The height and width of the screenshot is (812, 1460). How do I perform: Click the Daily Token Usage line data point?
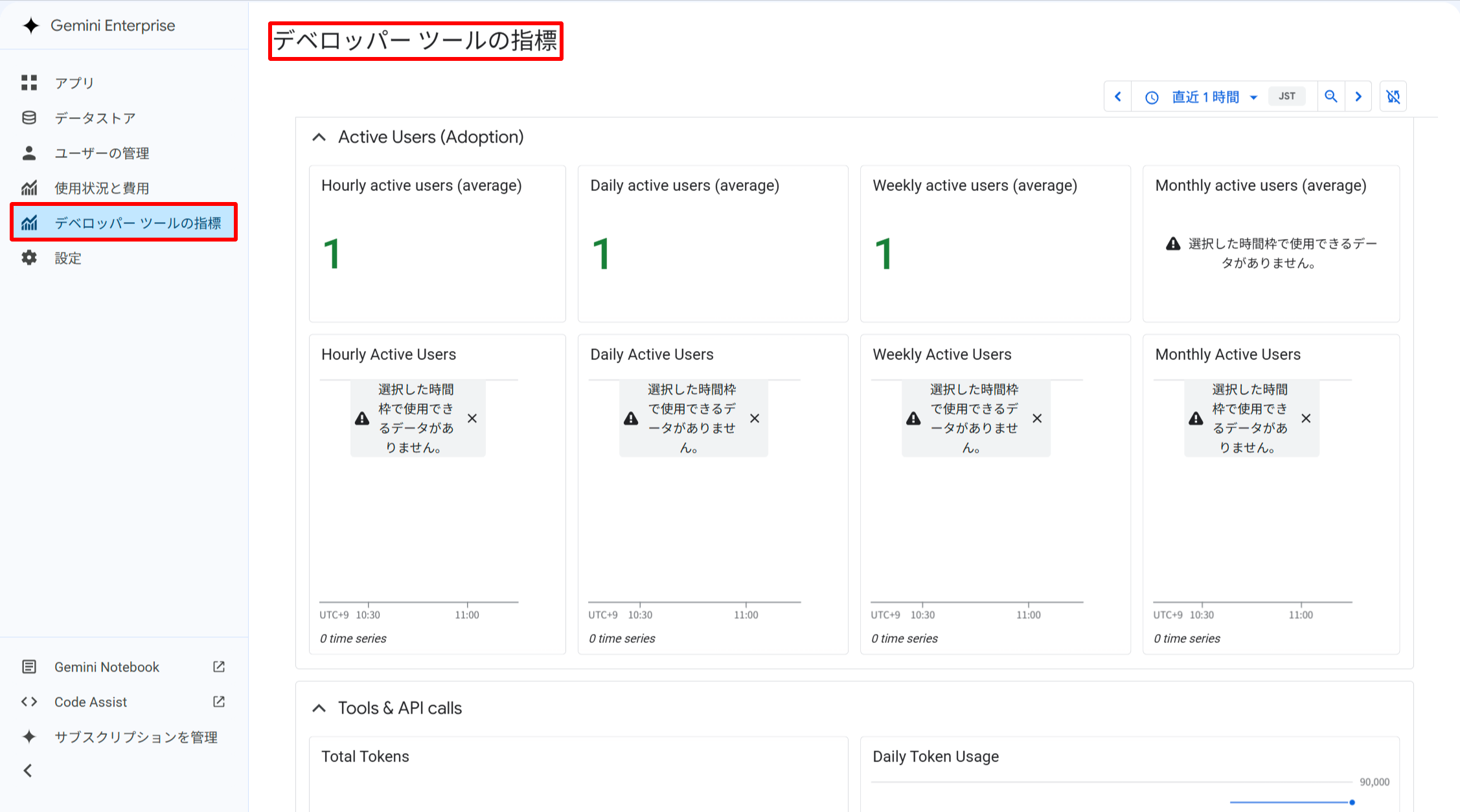(1352, 802)
